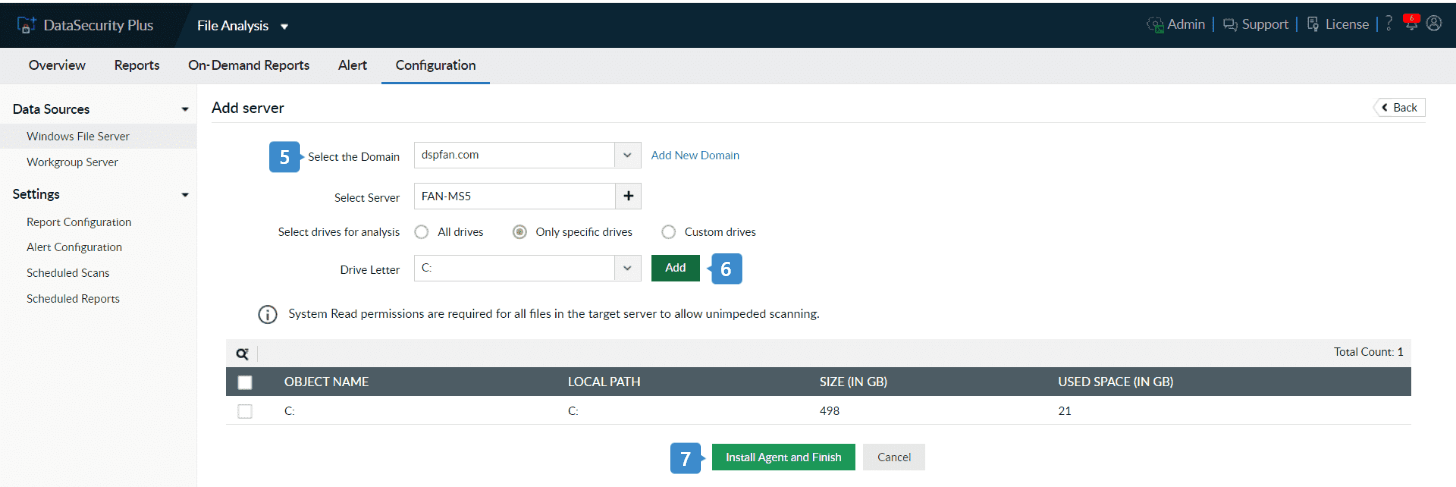1456x487 pixels.
Task: Click the Install Agent and Finish button
Action: click(783, 457)
